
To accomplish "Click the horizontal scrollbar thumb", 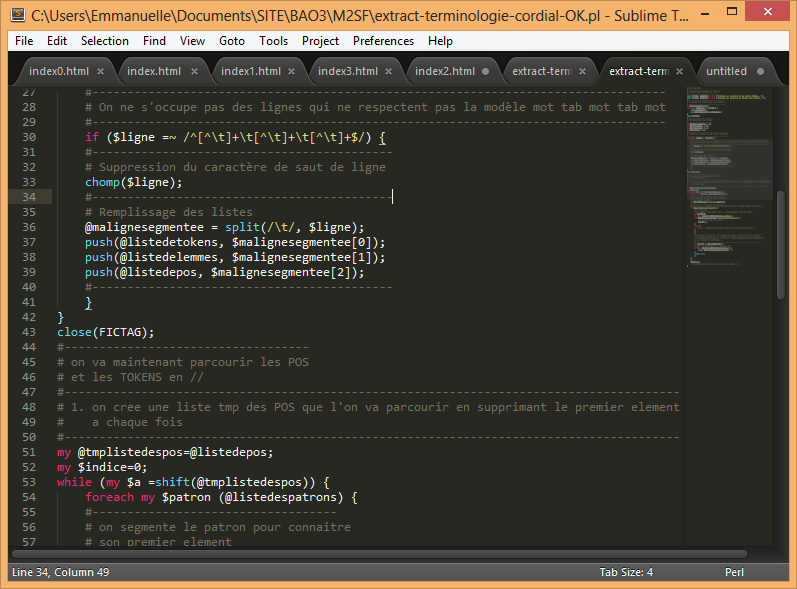I will click(x=379, y=554).
